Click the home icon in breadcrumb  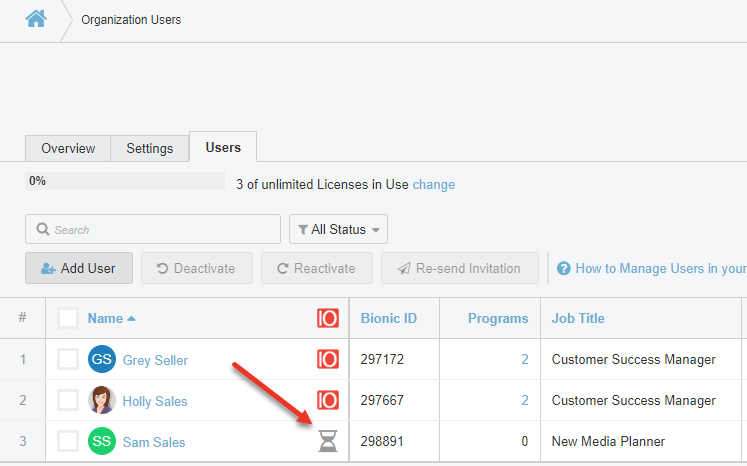coord(36,19)
